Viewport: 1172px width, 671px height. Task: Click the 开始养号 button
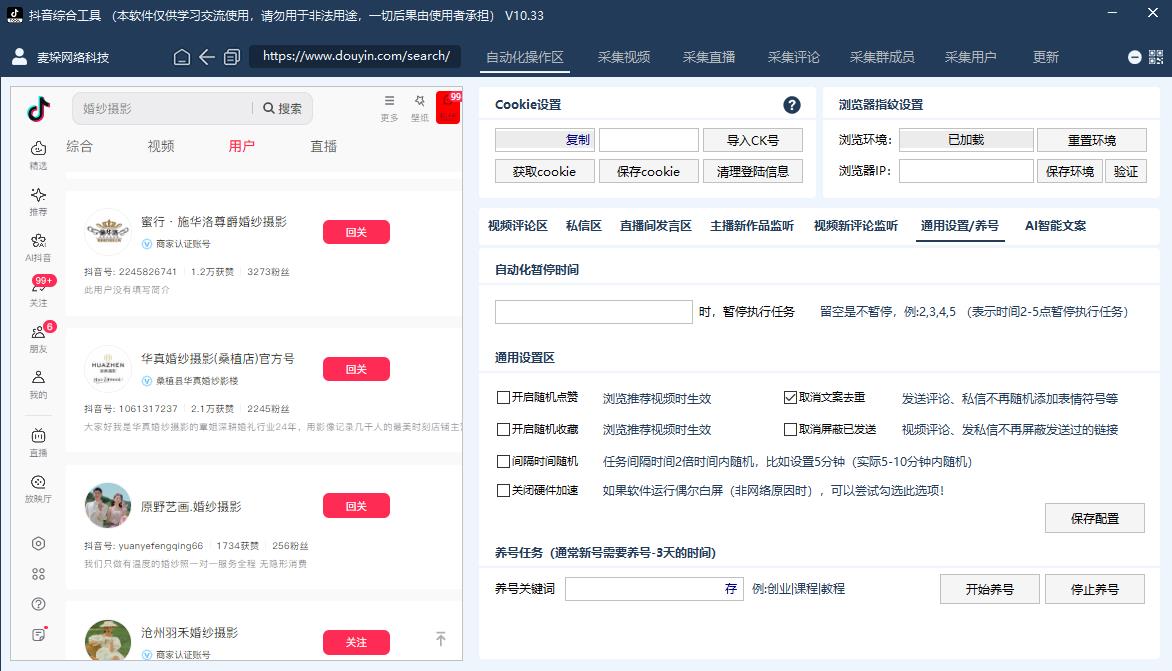coord(989,589)
